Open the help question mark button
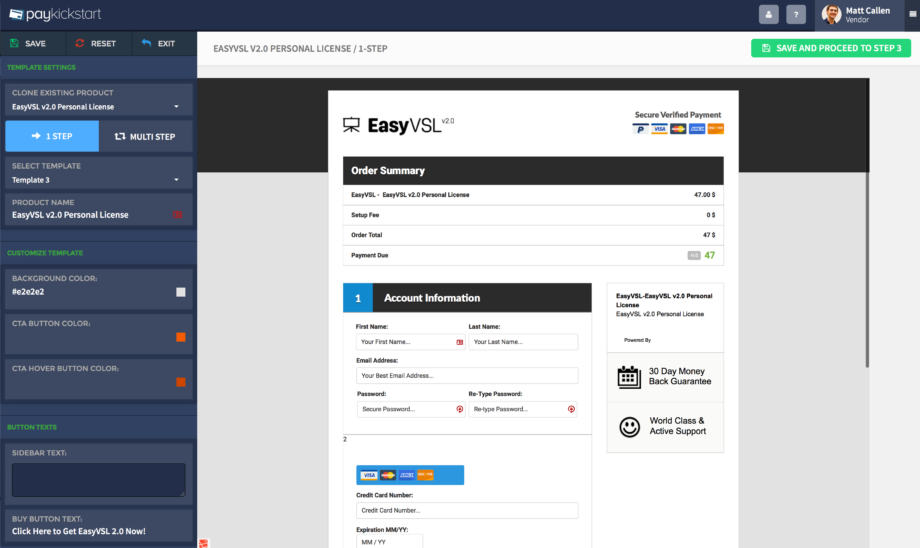This screenshot has width=920, height=548. pos(796,15)
